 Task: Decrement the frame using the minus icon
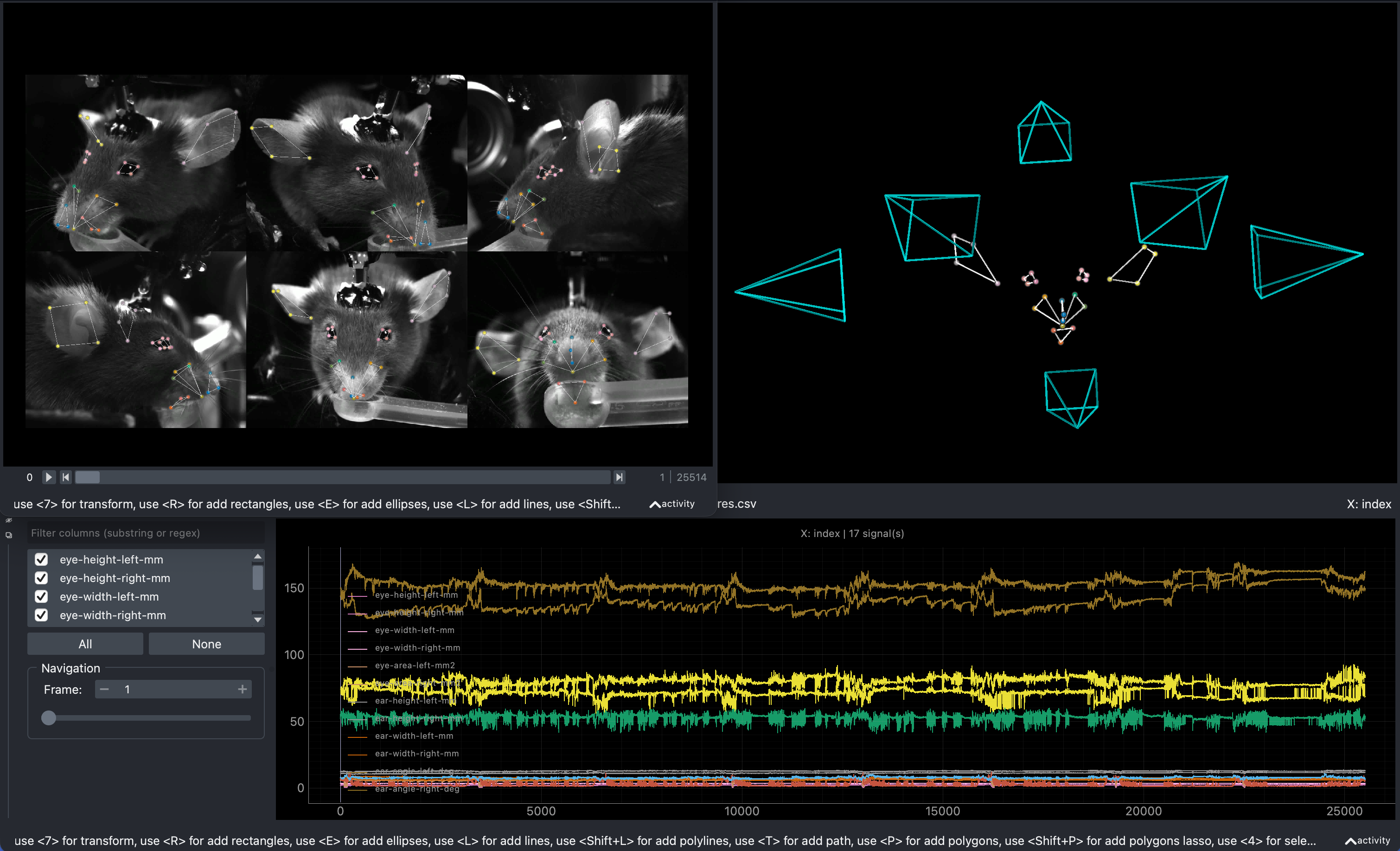104,689
